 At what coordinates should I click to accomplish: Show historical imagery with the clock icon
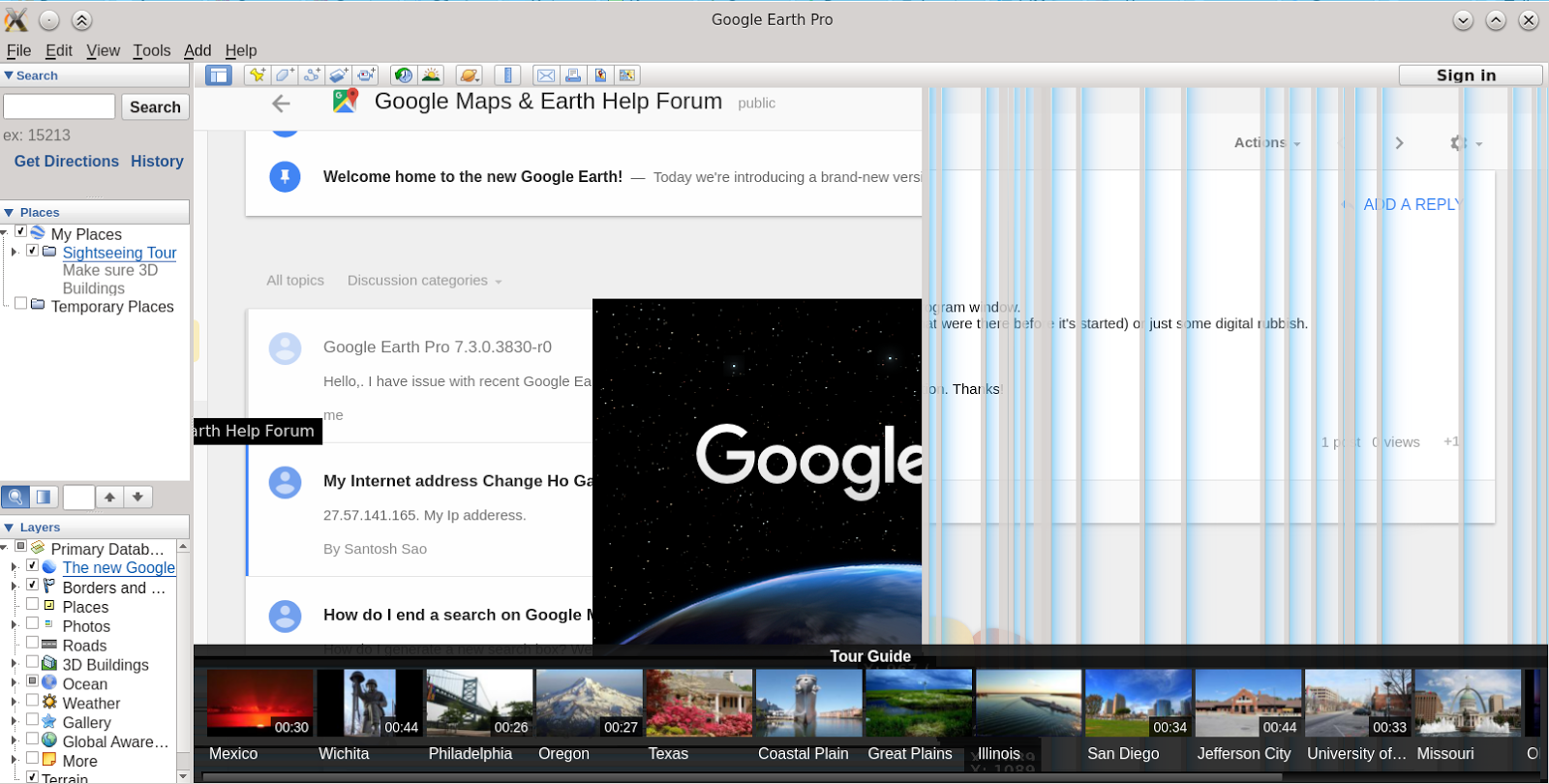coord(404,75)
